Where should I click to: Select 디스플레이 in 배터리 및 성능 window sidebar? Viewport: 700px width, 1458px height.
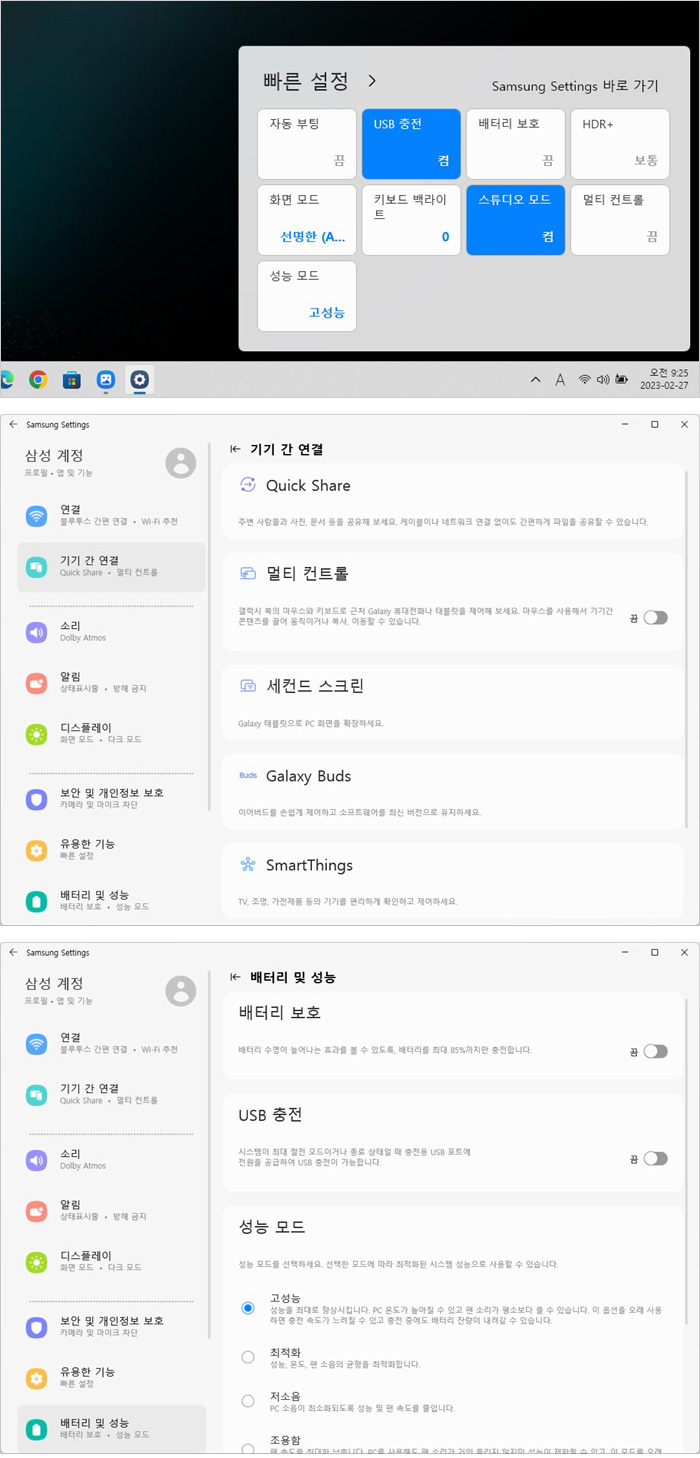111,1261
